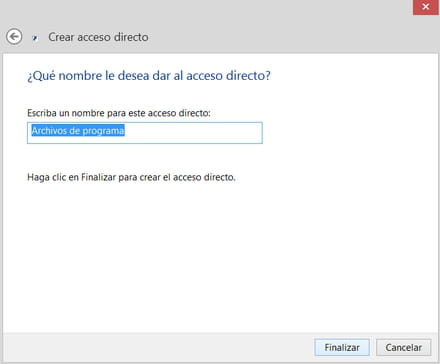The image size is (440, 364).
Task: Click the "Crear acceso directo" window title
Action: 98,37
